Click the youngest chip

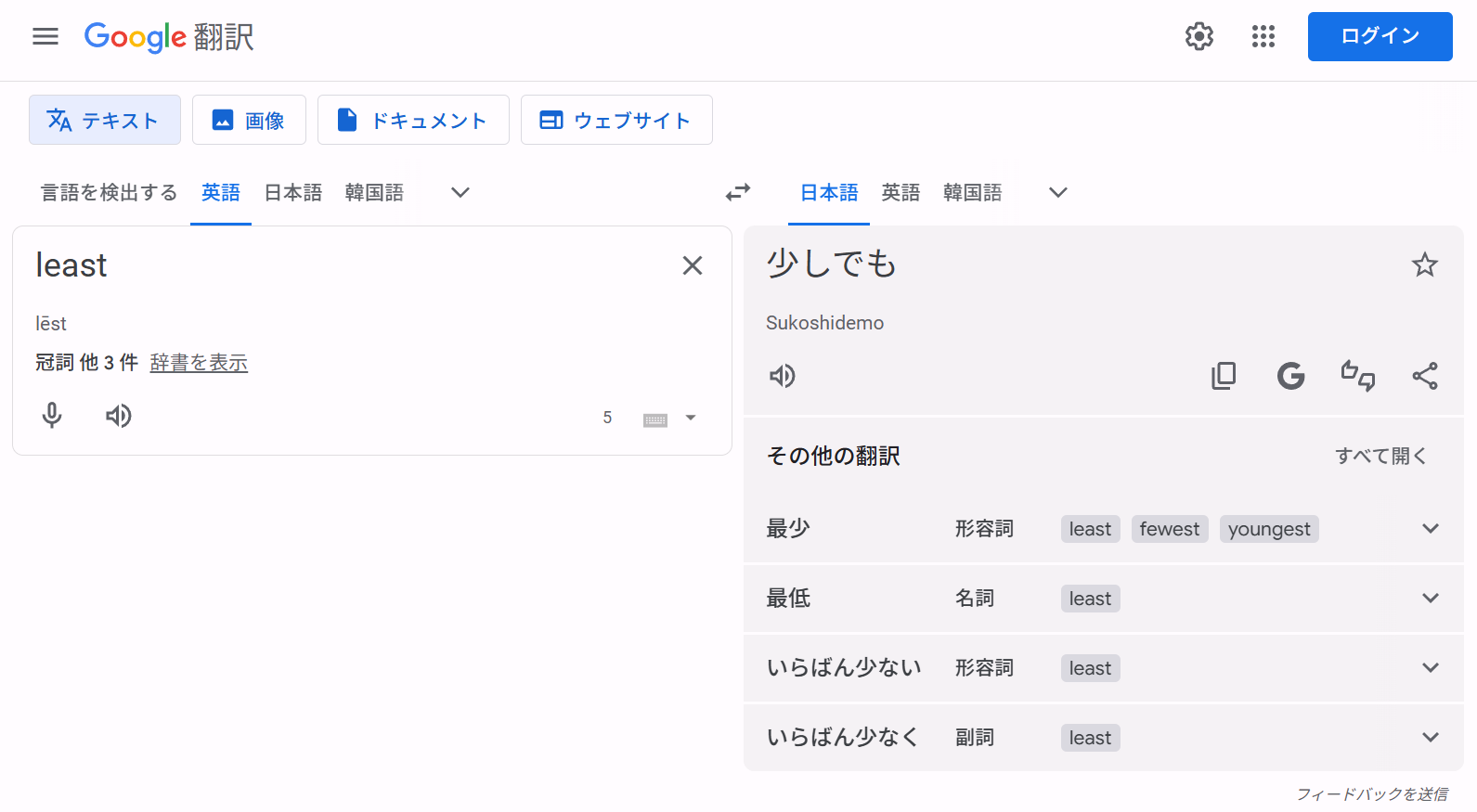point(1269,529)
